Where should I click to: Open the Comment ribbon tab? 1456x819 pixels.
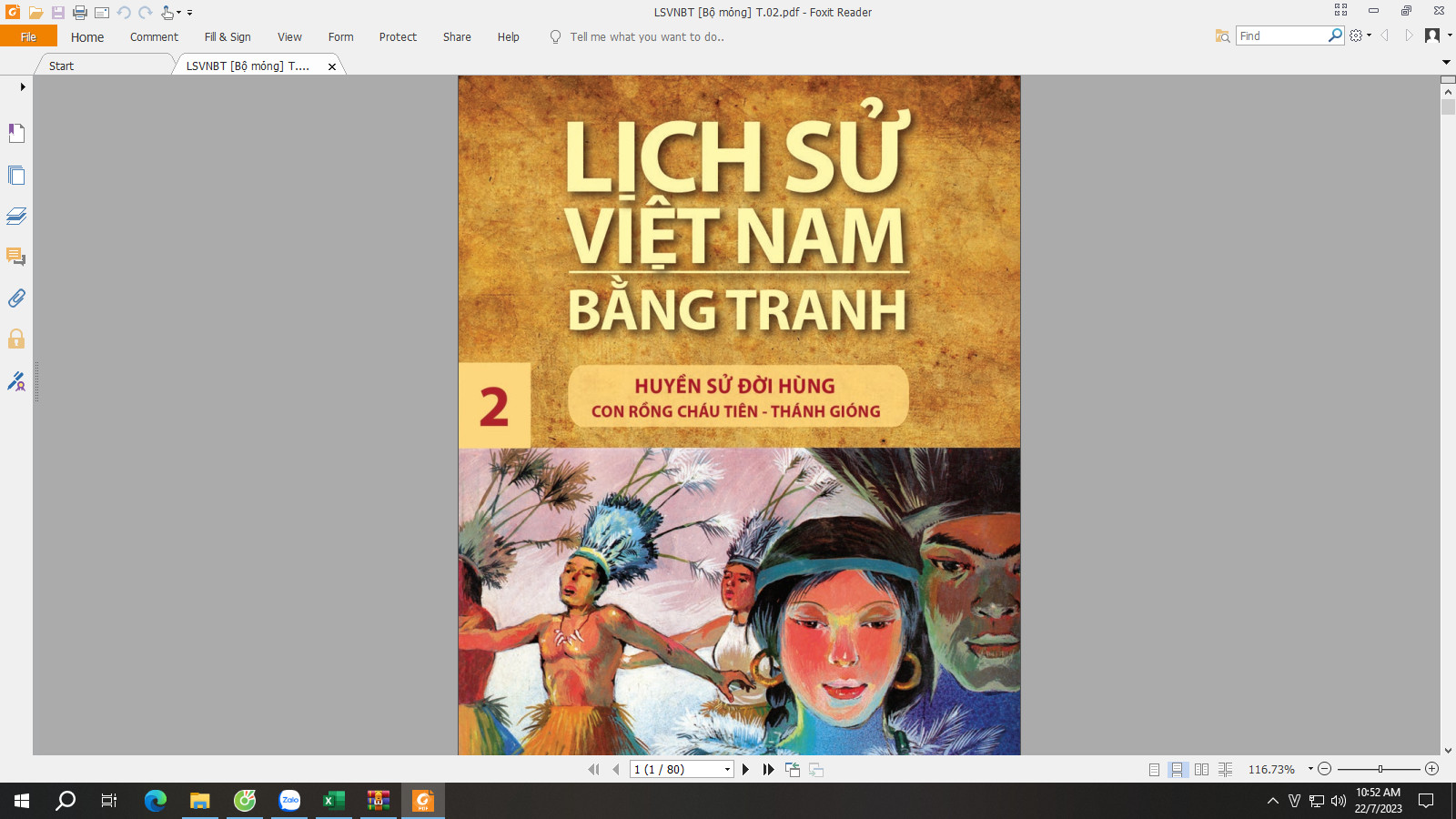tap(154, 37)
